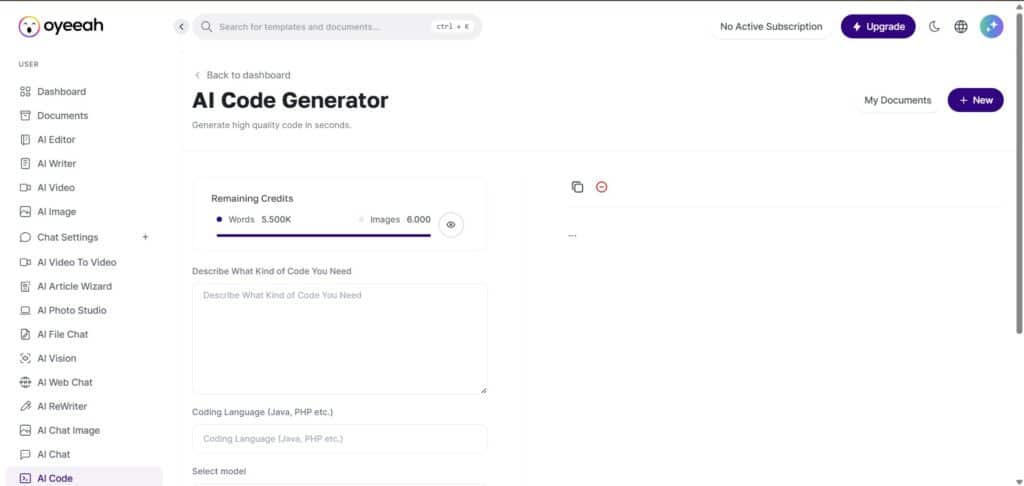Open AI Image icon in sidebar
1024x486 pixels.
[x=25, y=212]
